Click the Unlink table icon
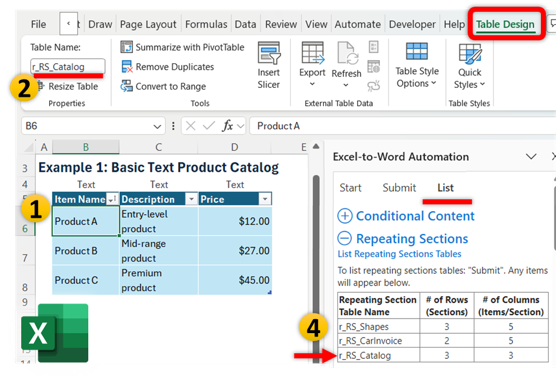Screen dimensions: 556x388 pos(374,86)
